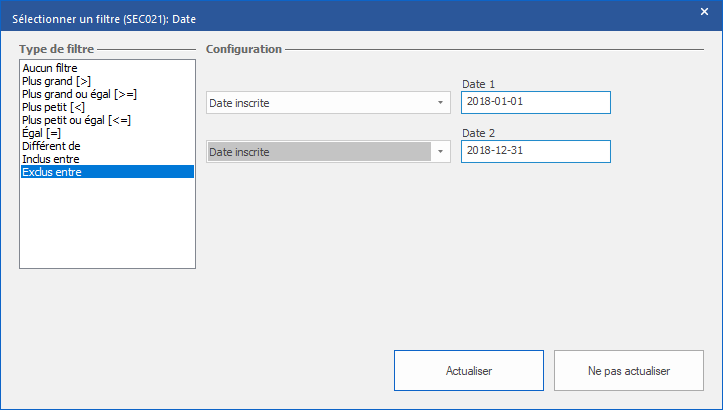The image size is (723, 410).
Task: Choose 'Inclus entre' in the filter list
Action: (x=51, y=159)
